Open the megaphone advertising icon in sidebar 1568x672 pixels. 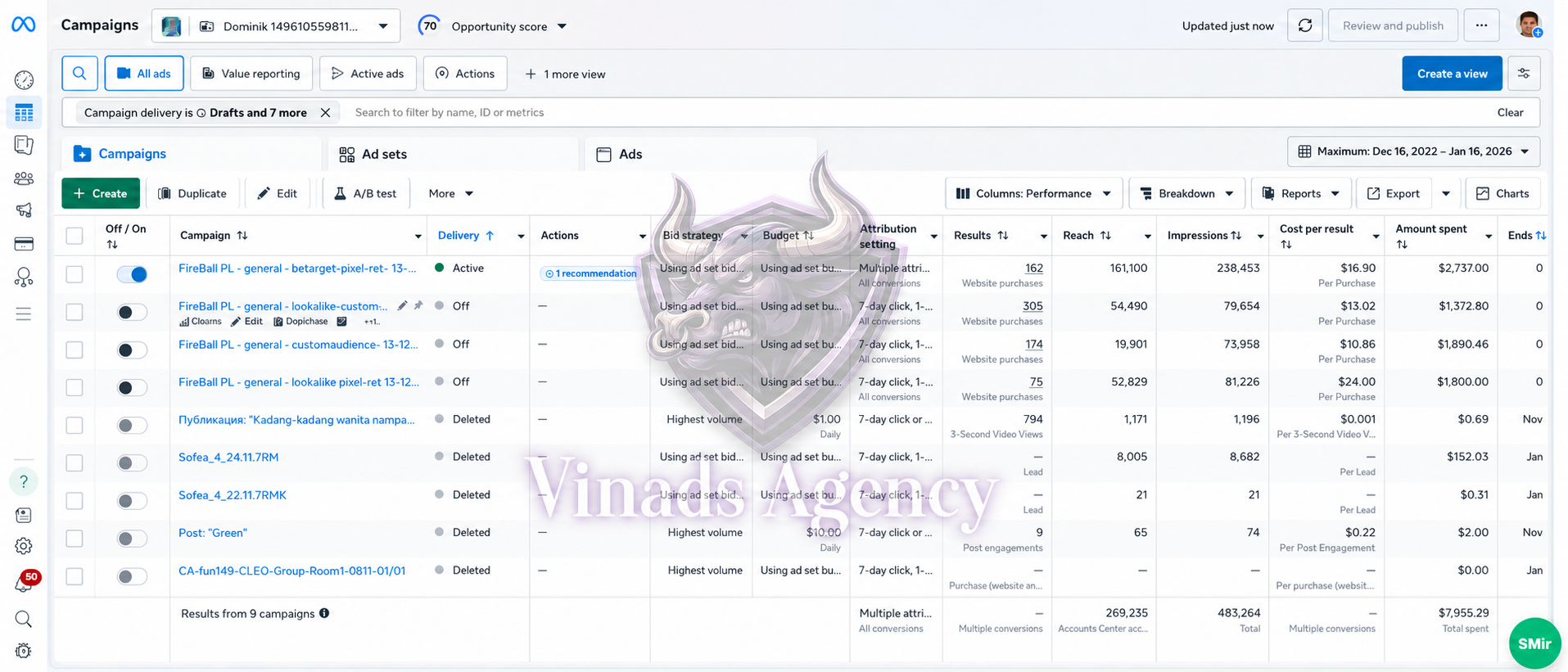[x=24, y=210]
